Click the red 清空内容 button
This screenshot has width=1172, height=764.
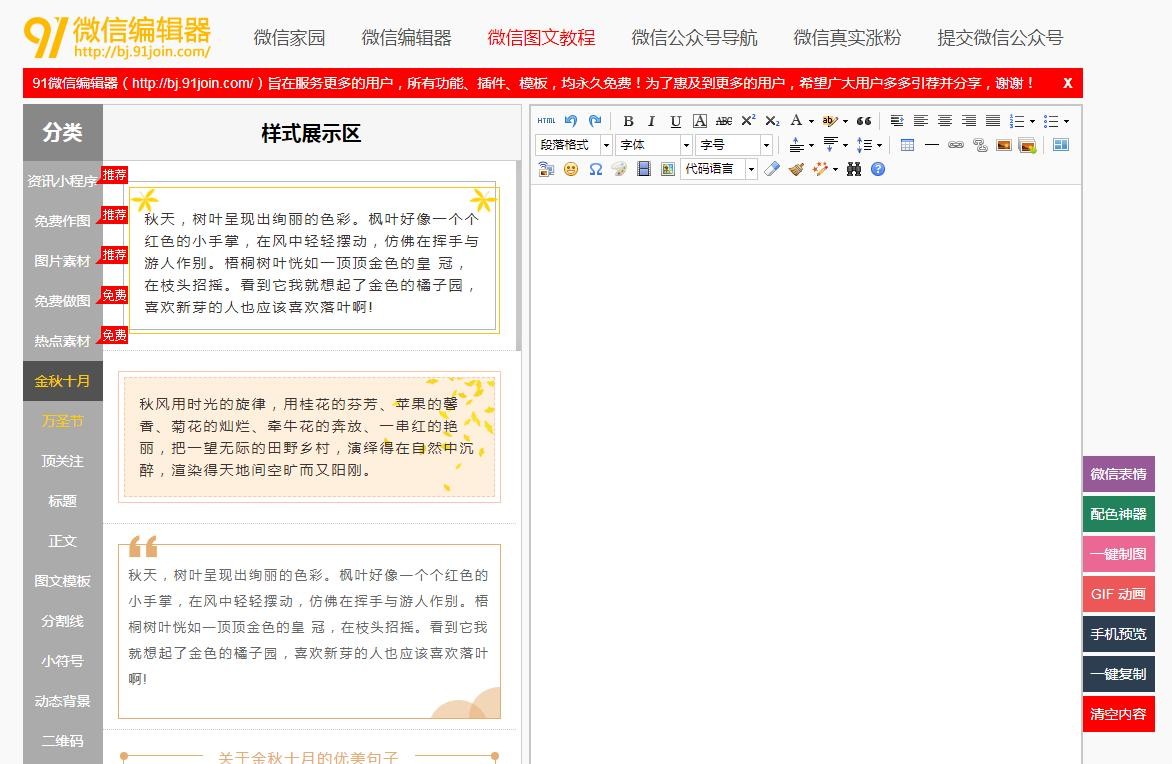(x=1118, y=714)
